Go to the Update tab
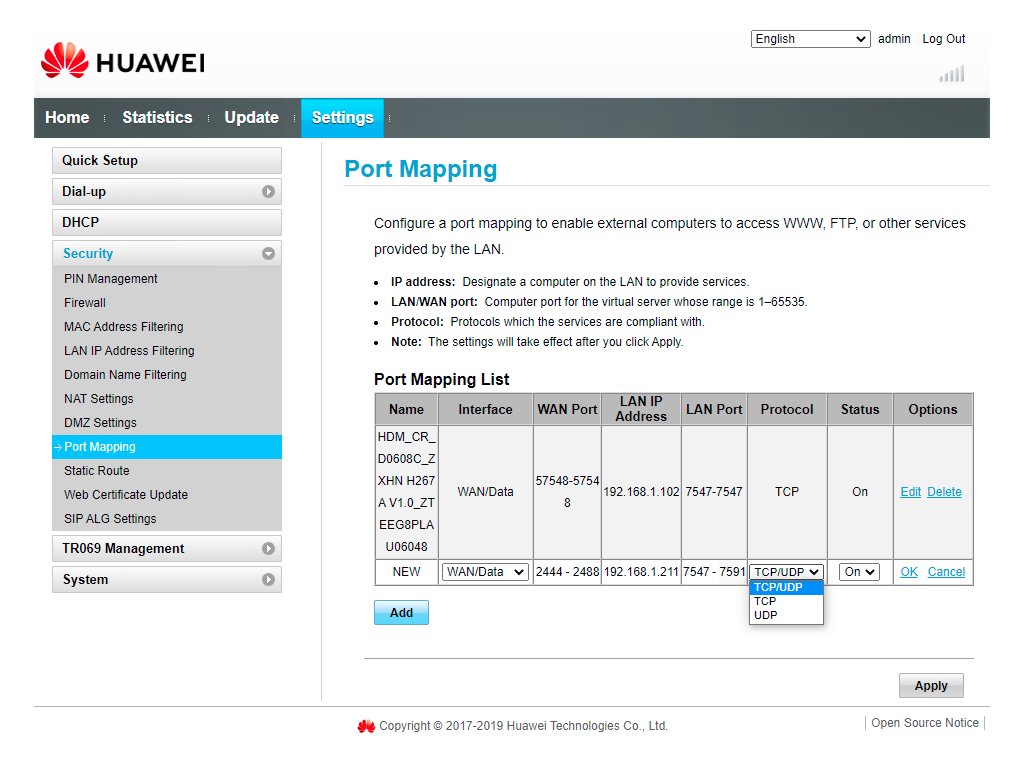1024x768 pixels. coord(251,118)
